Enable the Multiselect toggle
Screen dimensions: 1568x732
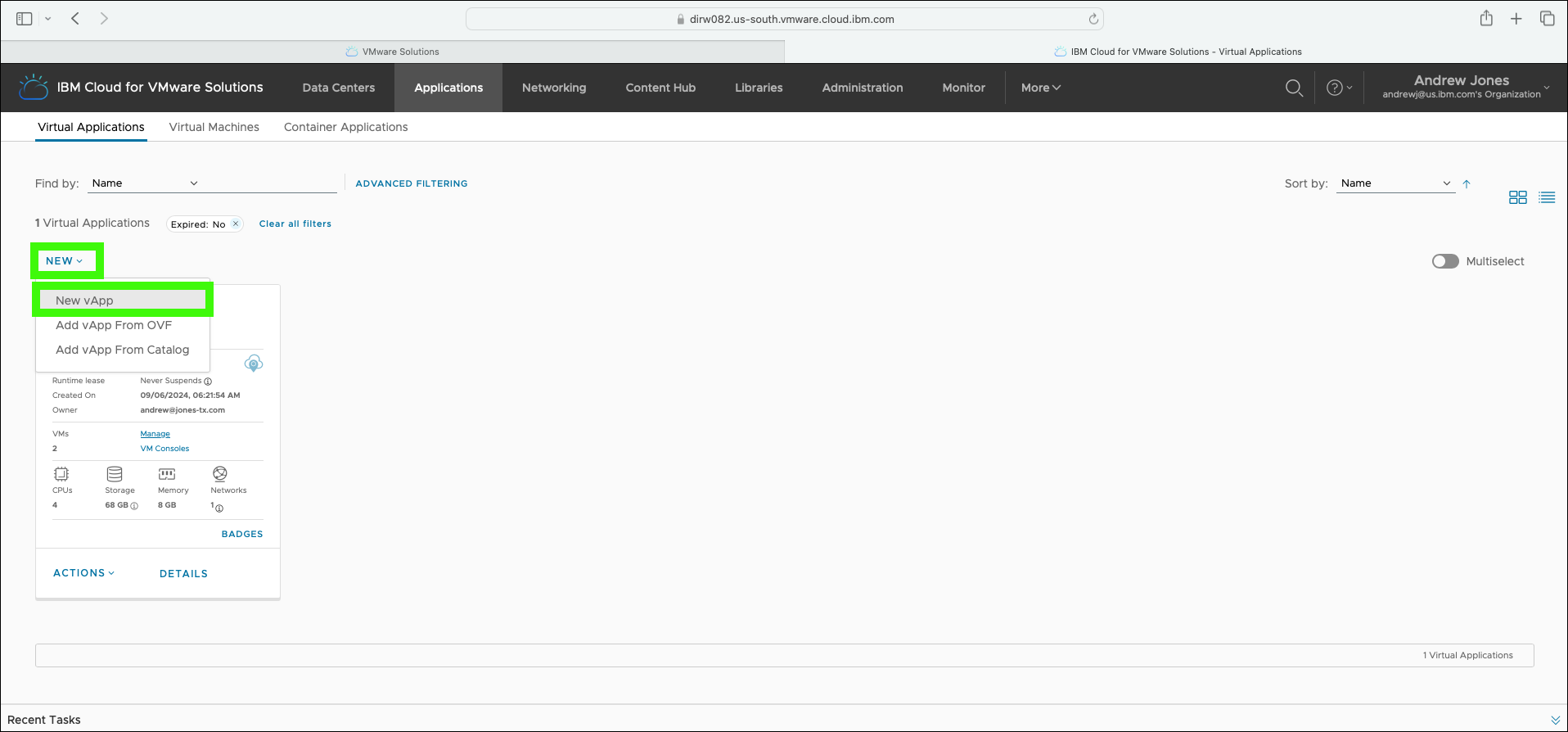pos(1445,261)
